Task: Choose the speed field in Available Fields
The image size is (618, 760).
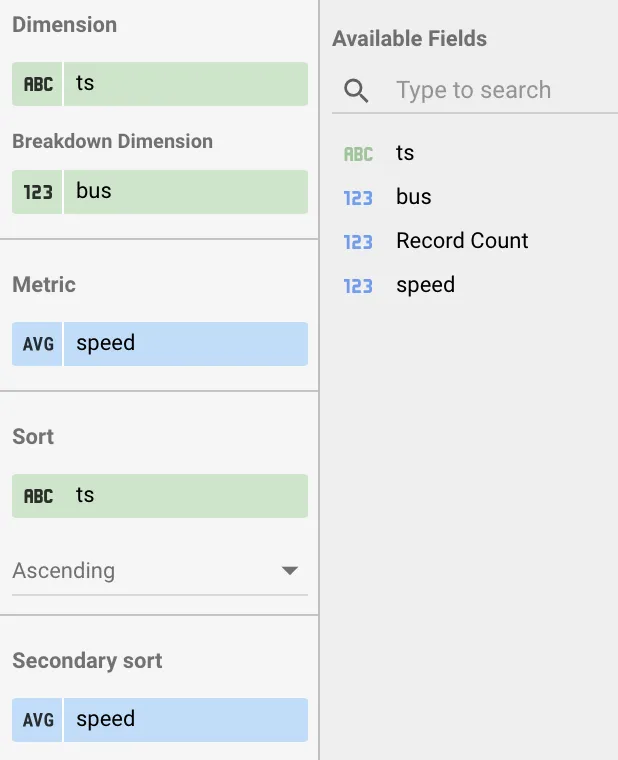Action: point(425,285)
